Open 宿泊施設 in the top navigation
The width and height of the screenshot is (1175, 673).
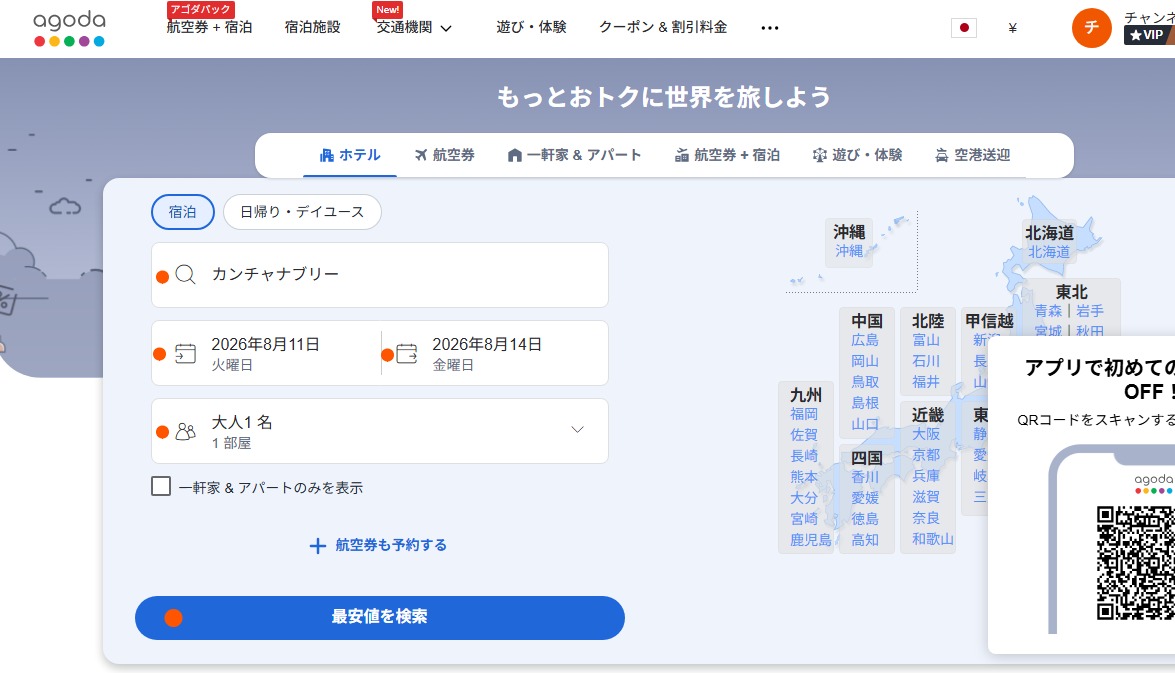(312, 28)
